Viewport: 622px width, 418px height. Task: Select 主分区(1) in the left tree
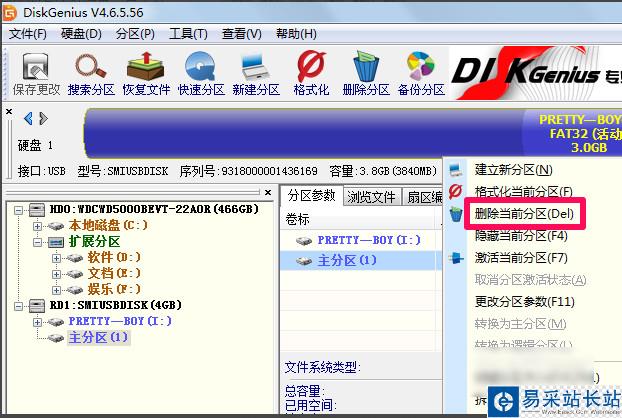pos(98,337)
